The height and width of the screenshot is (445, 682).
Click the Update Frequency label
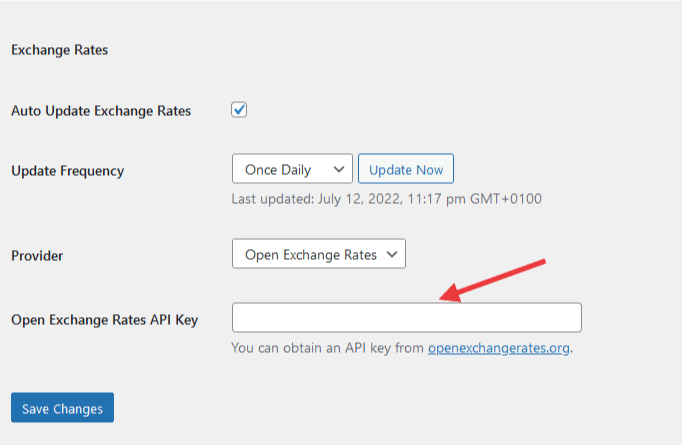67,170
